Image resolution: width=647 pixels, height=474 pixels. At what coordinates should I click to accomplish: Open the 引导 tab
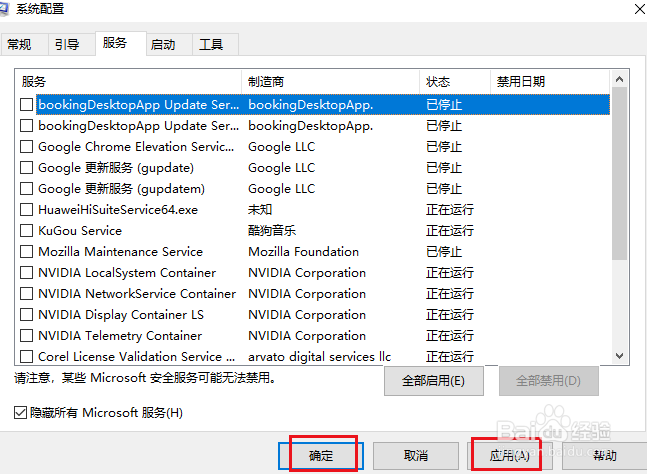pos(71,45)
